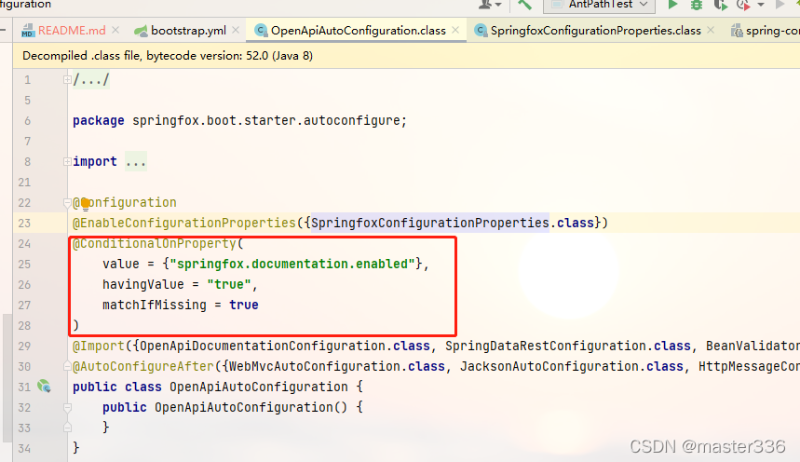Click WebMvcAutoConfiguration.class in @AutoConfigureAfter
Image resolution: width=800 pixels, height=462 pixels.
click(337, 367)
